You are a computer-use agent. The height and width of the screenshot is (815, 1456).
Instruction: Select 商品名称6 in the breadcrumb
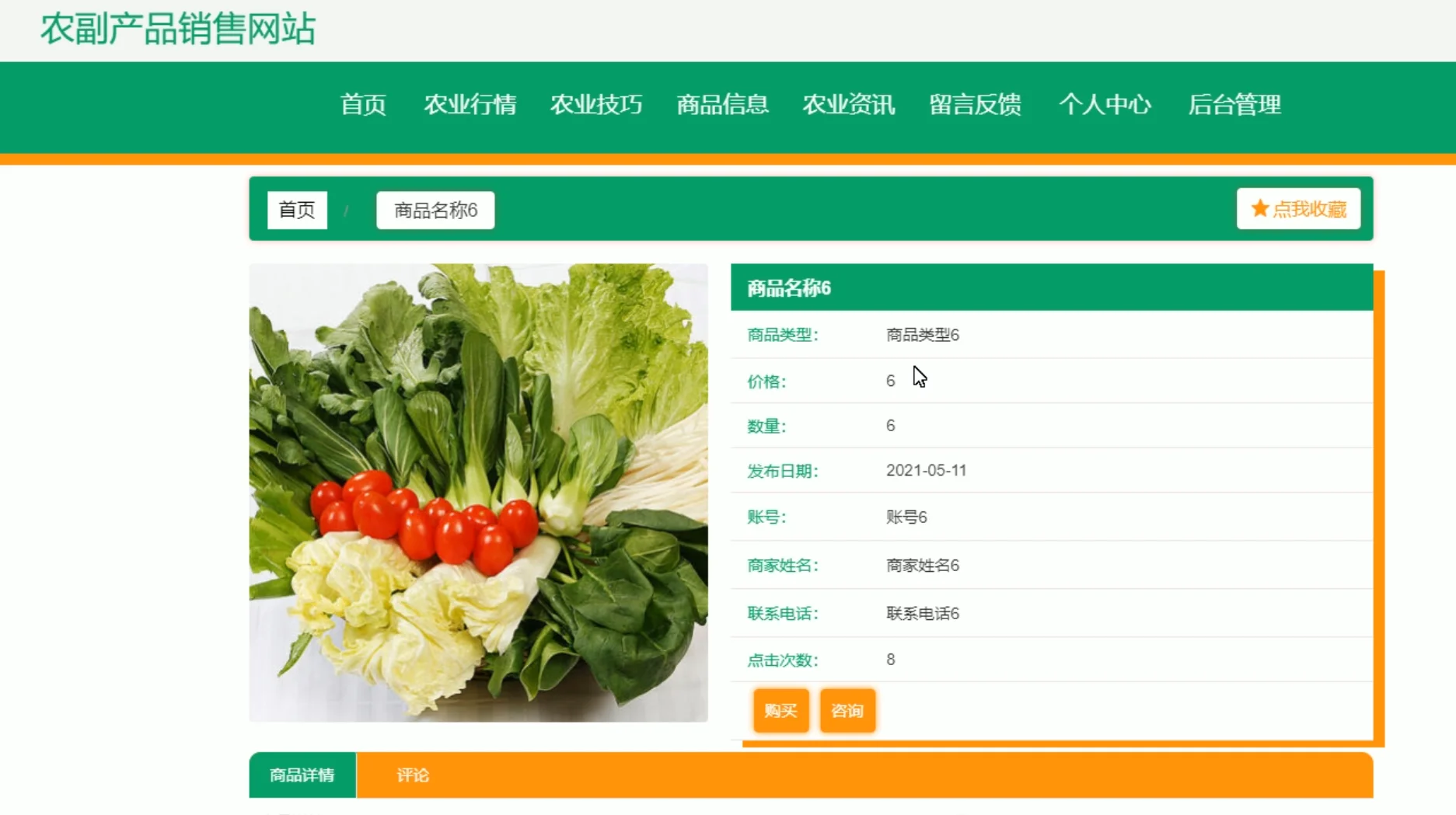click(435, 208)
